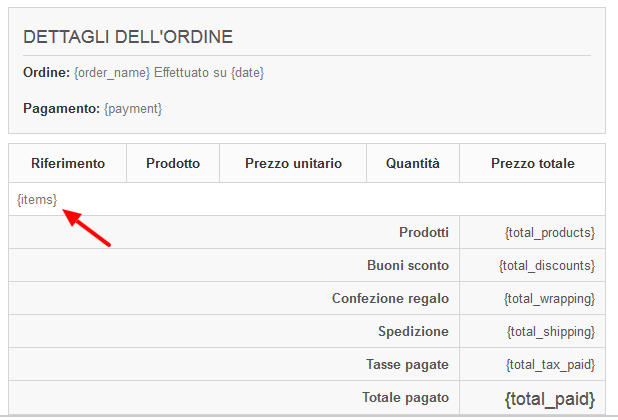Click the {date} placeholder

[x=247, y=72]
